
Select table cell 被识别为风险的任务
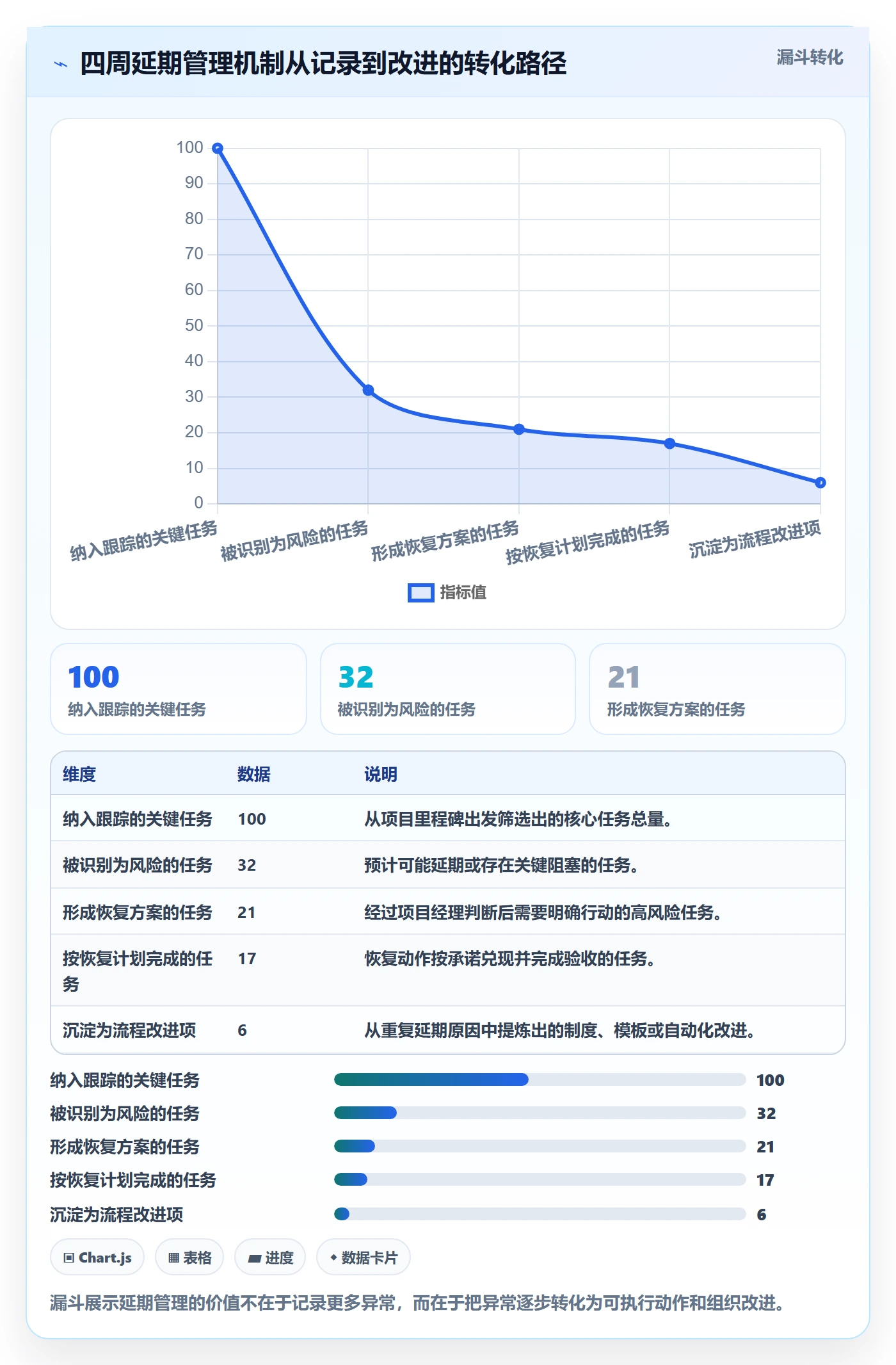tap(138, 865)
